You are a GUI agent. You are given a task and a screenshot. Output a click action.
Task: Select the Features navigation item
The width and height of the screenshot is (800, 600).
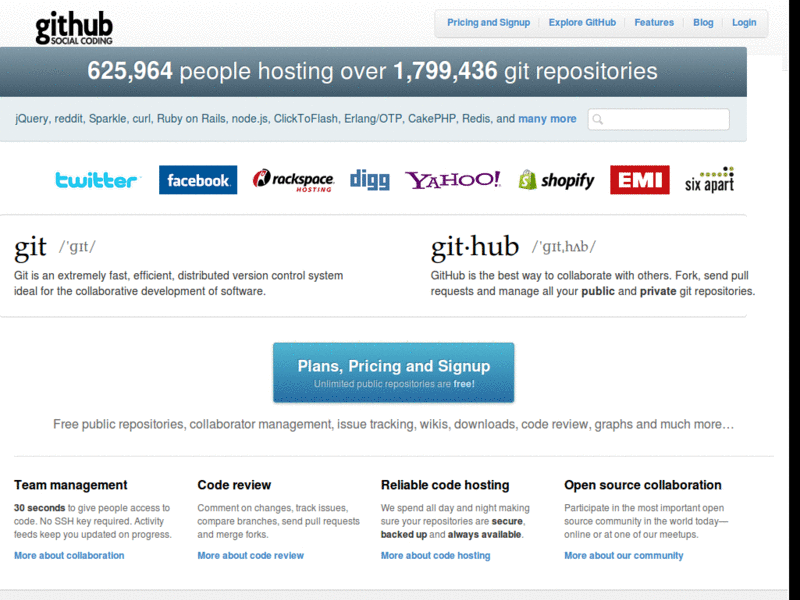pos(654,22)
